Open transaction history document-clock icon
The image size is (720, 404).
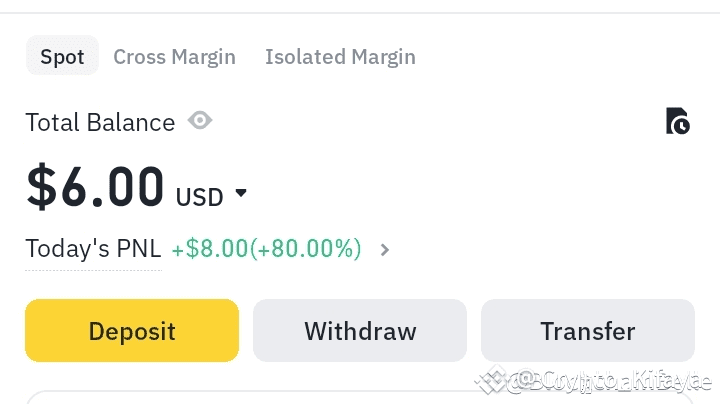(678, 121)
